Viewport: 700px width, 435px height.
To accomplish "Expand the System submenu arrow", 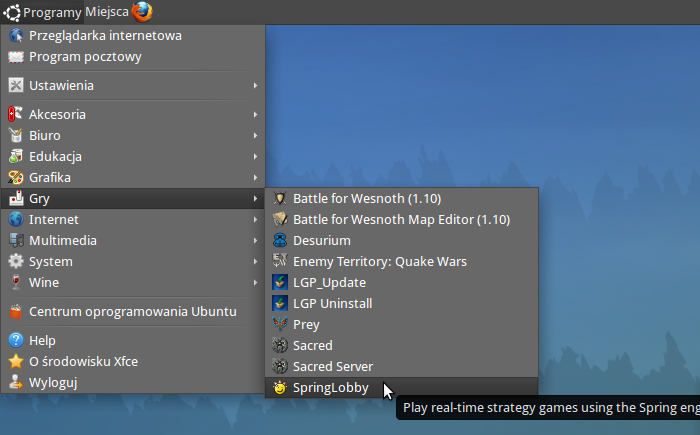I will [x=255, y=261].
